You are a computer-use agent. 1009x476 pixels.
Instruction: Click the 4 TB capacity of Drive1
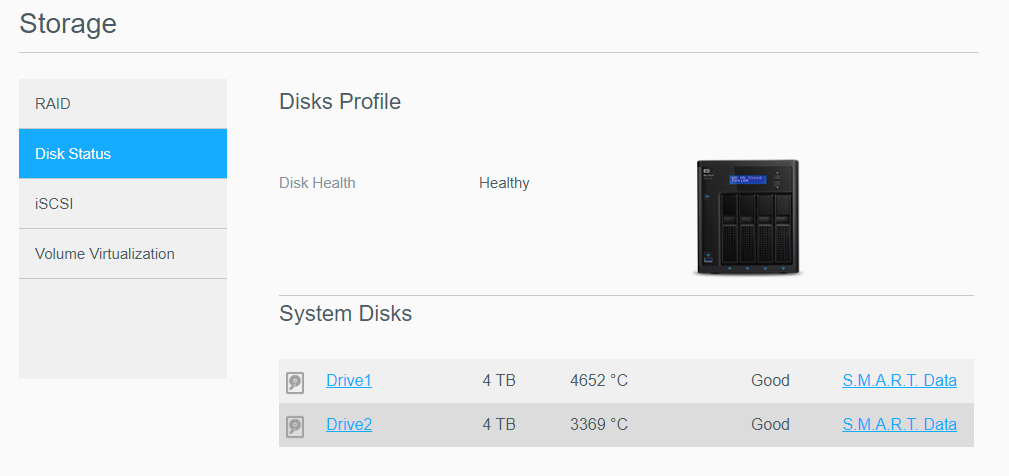[x=499, y=380]
